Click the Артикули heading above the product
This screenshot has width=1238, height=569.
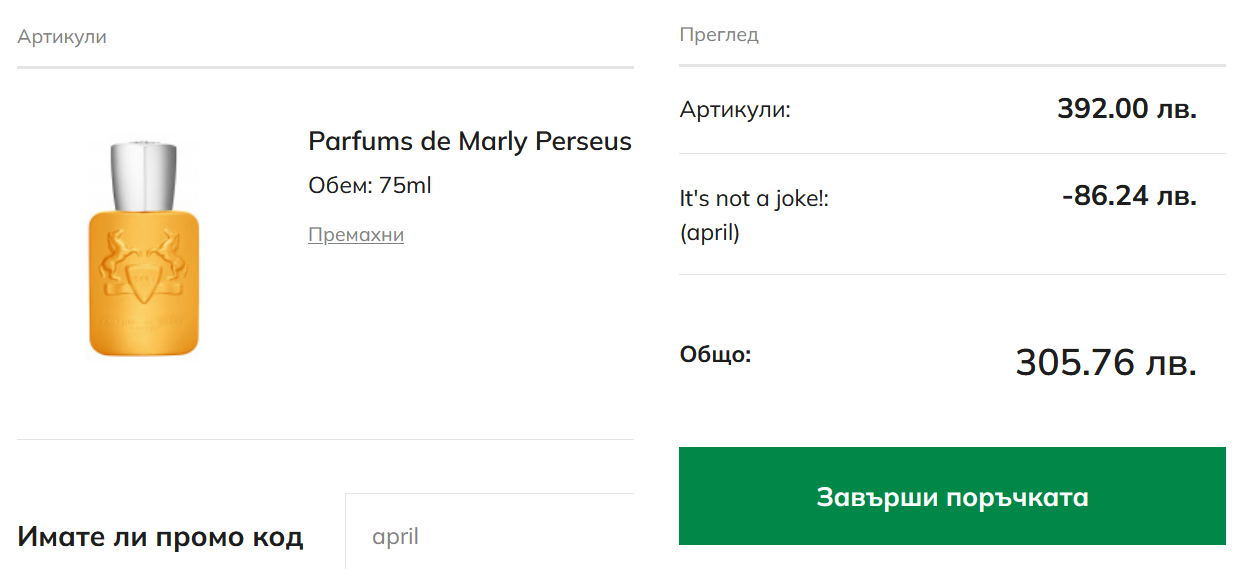62,37
